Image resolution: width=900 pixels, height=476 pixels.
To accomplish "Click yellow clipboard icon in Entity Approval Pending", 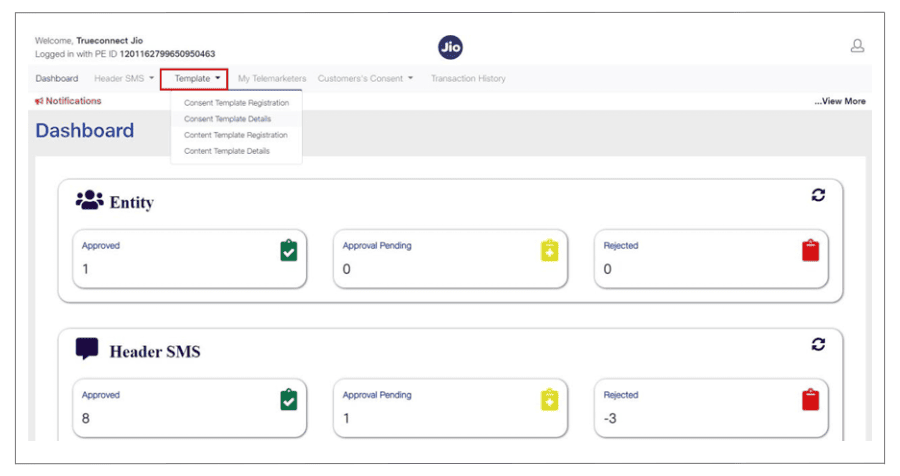I will pos(549,250).
